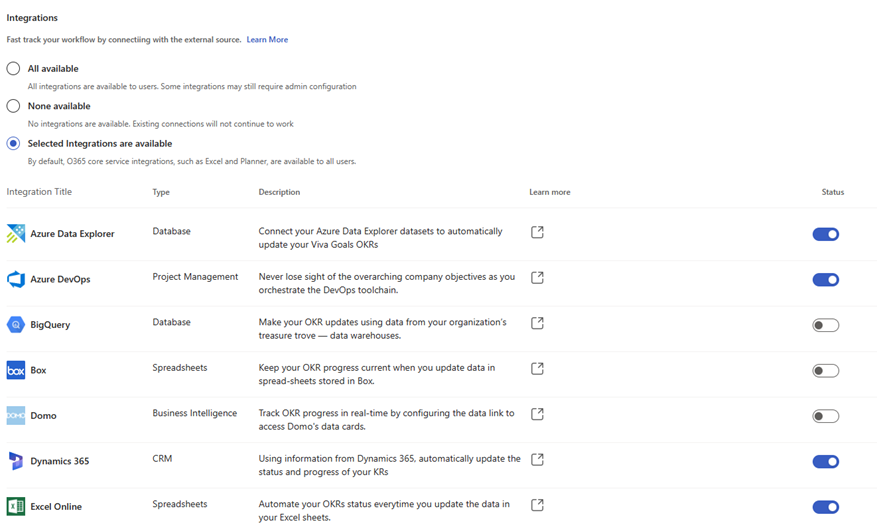877x527 pixels.
Task: Click the Dynamics 365 integration name
Action: 60,461
